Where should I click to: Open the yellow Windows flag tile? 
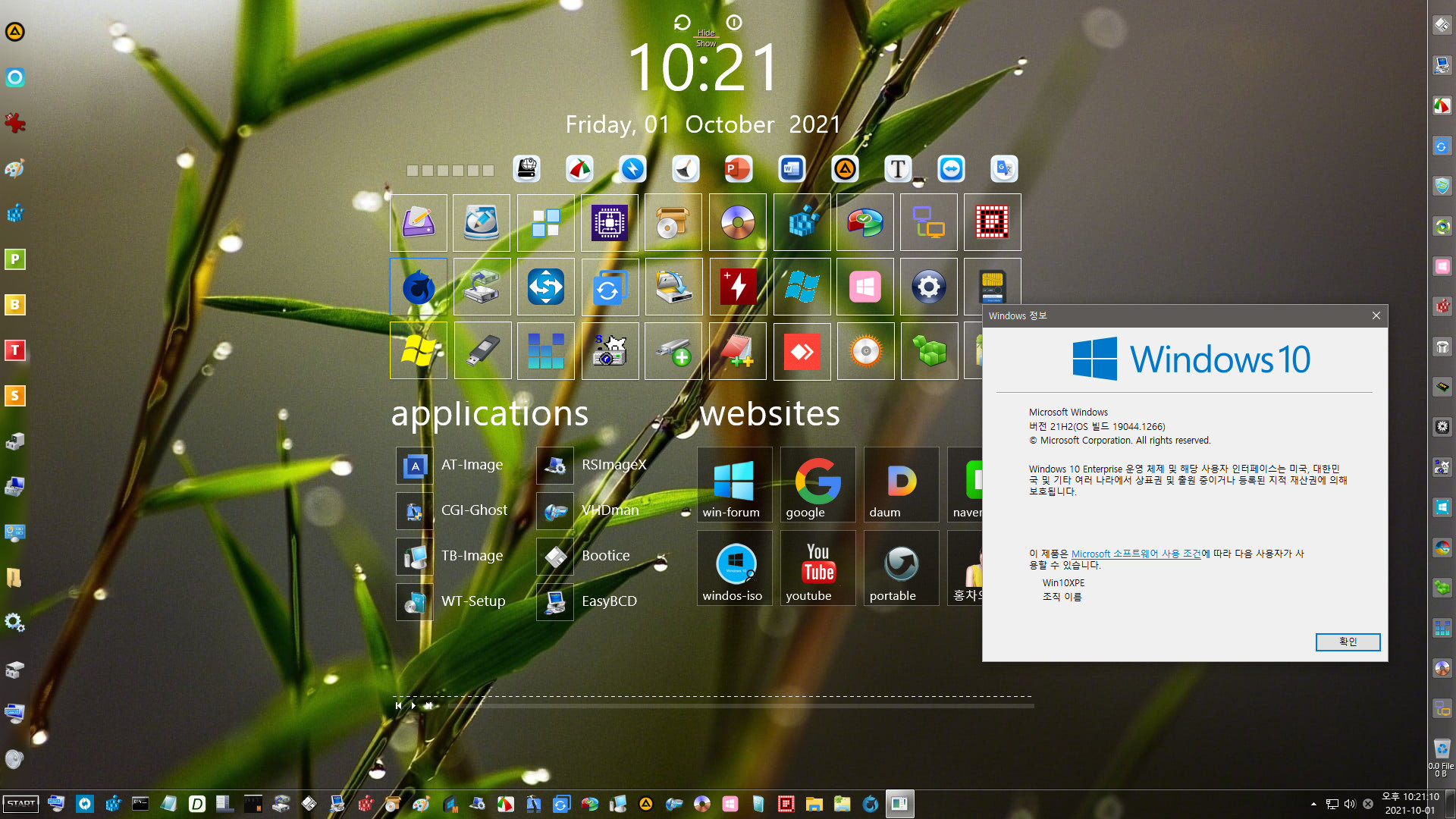[419, 351]
